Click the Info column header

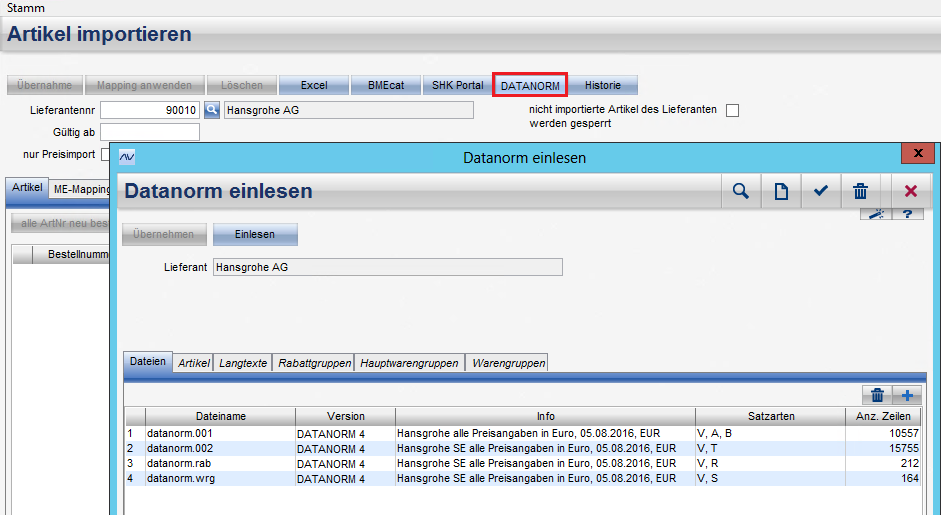point(546,416)
